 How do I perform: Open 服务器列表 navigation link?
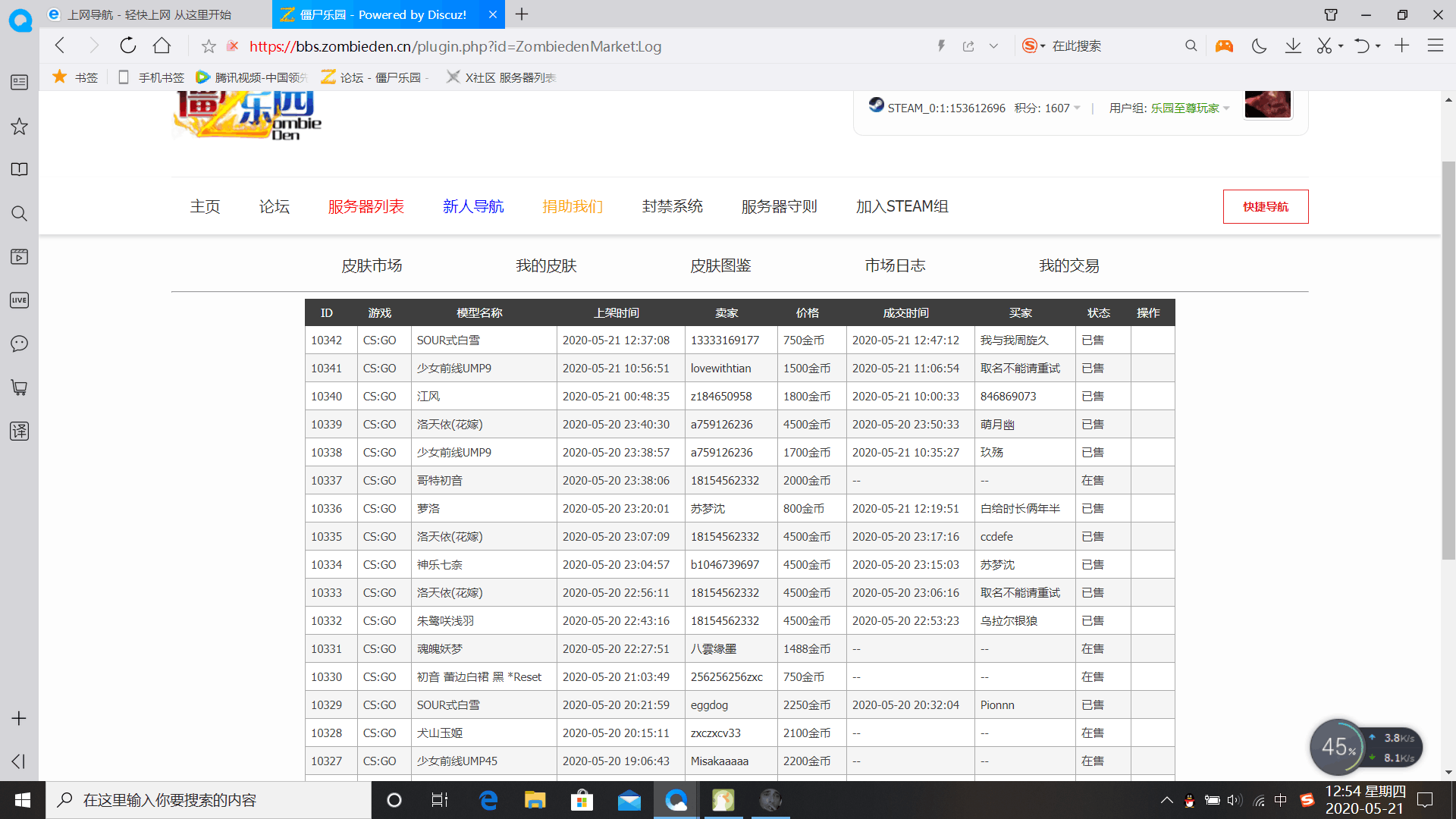click(366, 206)
